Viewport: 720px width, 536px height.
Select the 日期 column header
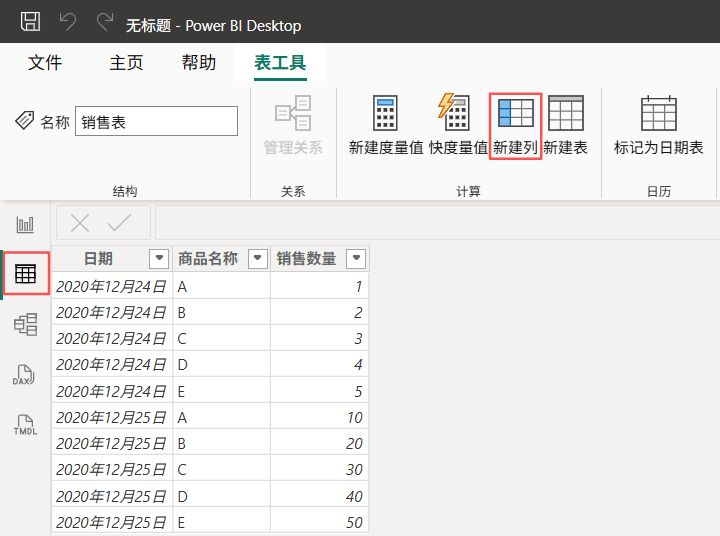click(112, 259)
